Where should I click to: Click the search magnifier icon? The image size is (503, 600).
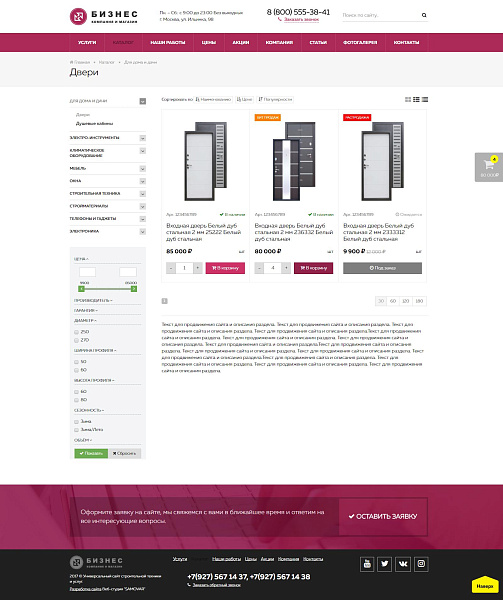coord(424,15)
